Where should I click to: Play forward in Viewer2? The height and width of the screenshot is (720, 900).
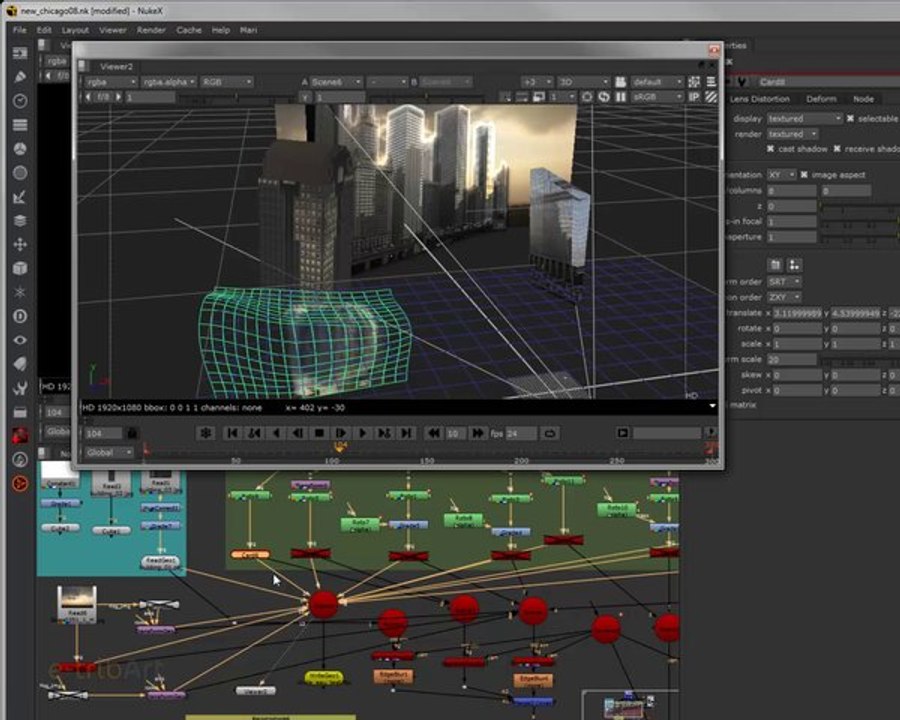point(363,433)
